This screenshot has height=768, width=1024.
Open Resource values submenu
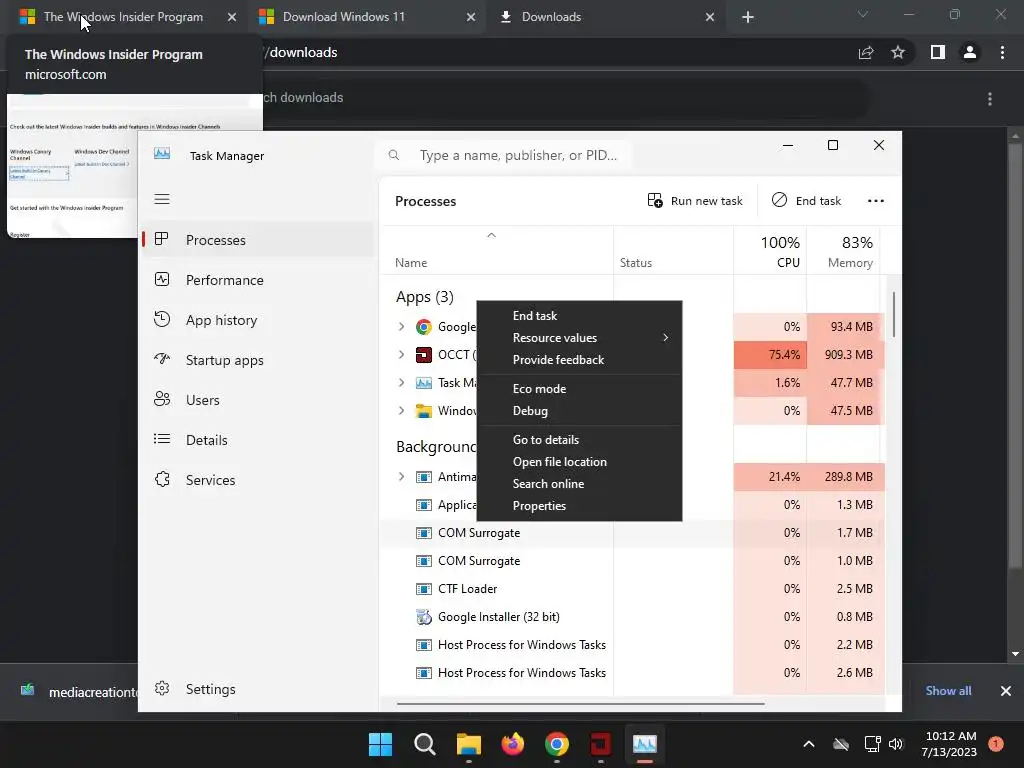[x=579, y=338]
